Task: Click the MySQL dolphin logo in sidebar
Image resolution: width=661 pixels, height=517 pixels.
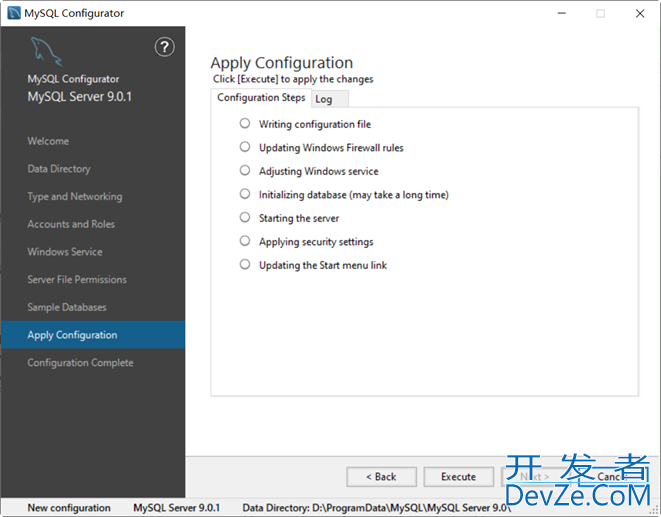Action: (46, 51)
